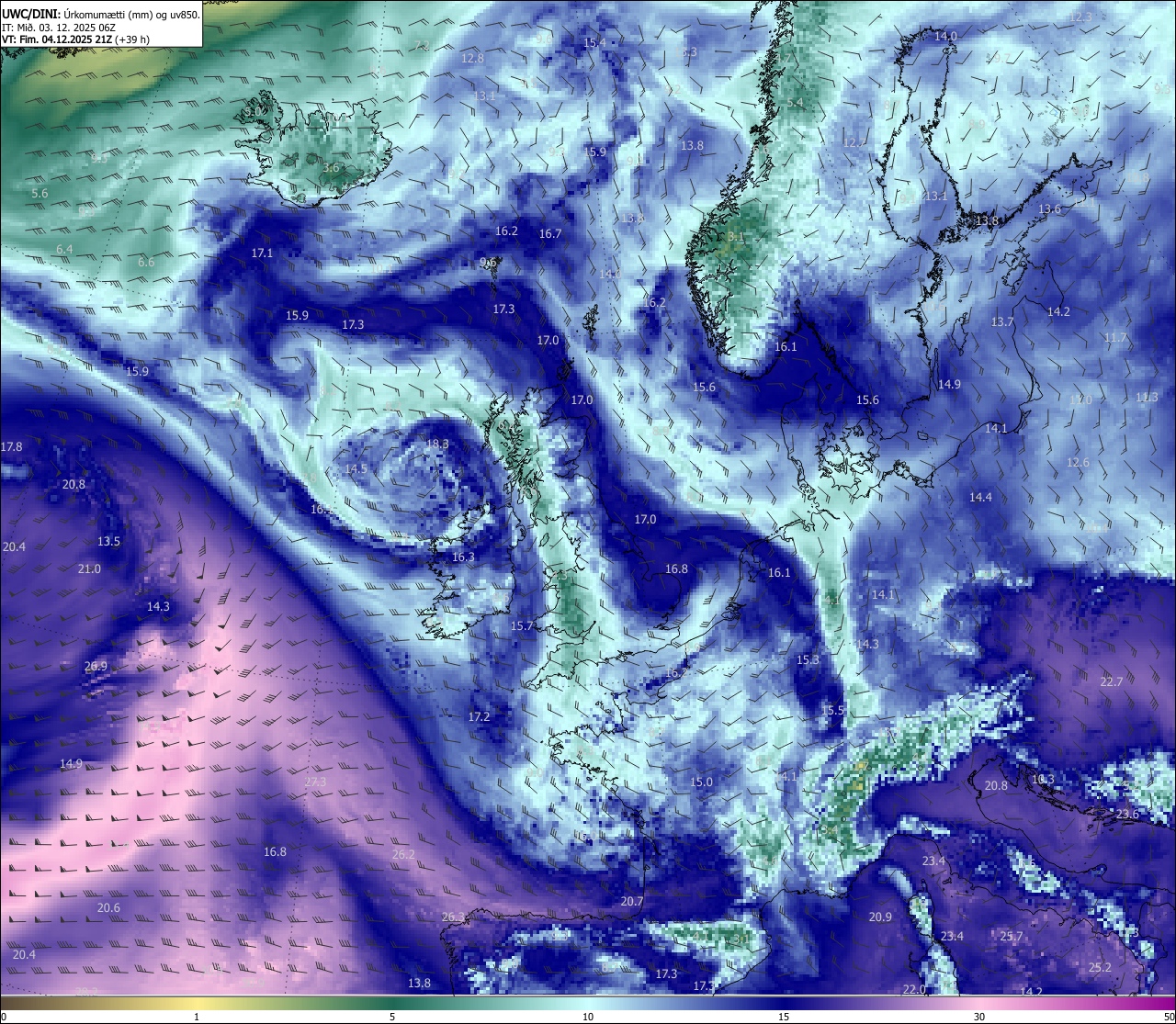The height and width of the screenshot is (1024, 1176).
Task: Click the 15.0 value over France
Action: pos(701,782)
